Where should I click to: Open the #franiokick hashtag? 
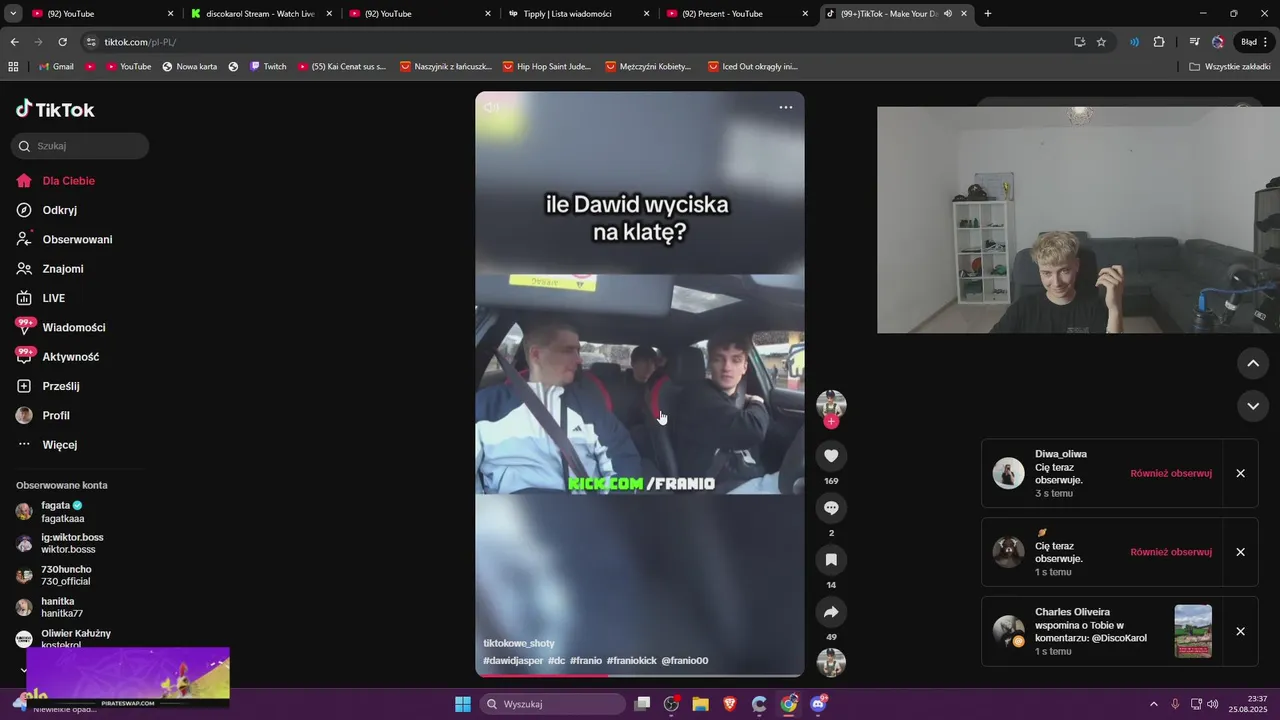click(x=631, y=661)
